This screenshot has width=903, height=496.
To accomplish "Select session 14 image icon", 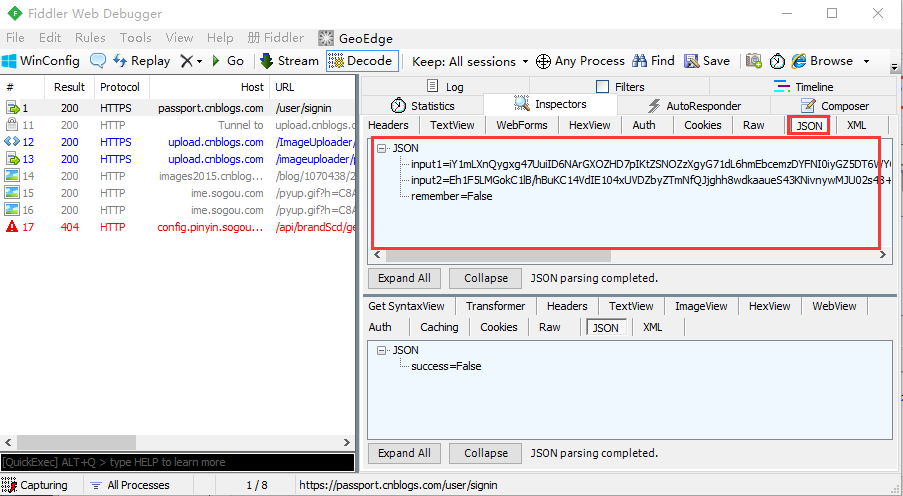I will pos(12,176).
